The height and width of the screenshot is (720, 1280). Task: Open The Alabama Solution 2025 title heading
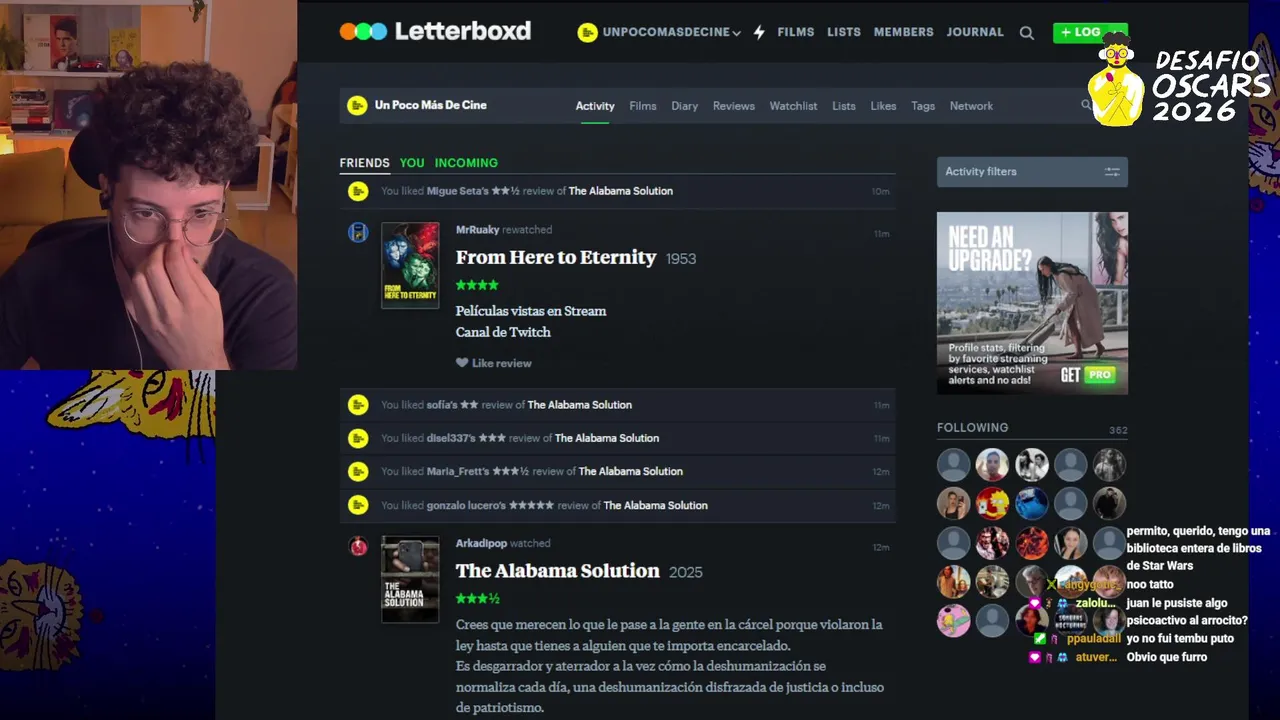558,571
